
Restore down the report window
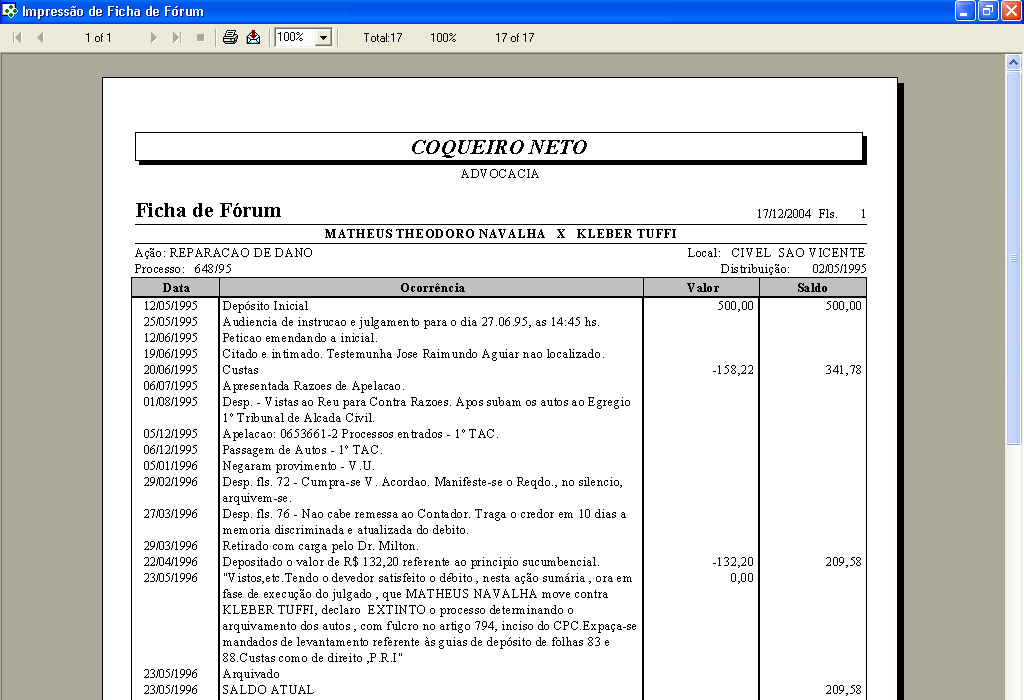pyautogui.click(x=987, y=11)
